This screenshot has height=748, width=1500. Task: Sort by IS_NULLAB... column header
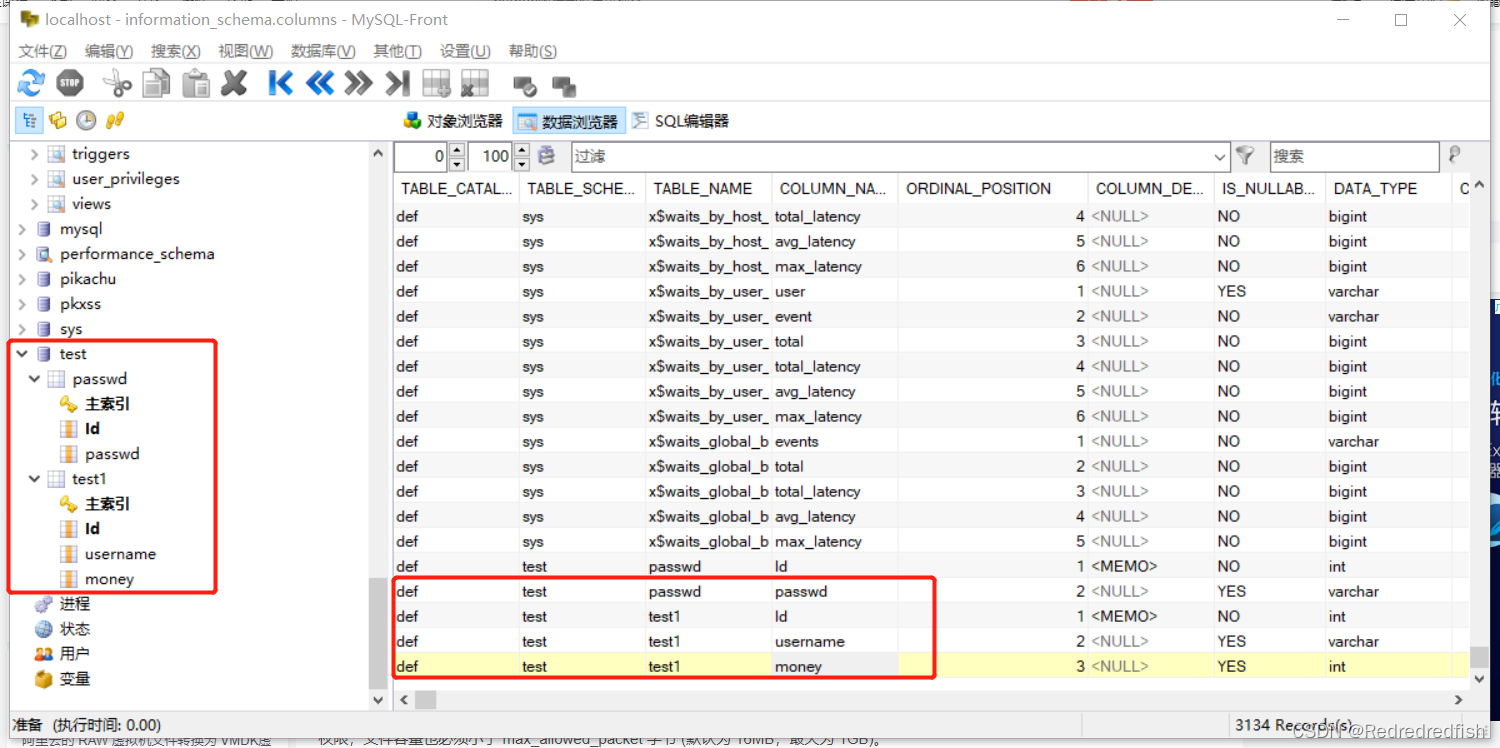(1269, 188)
